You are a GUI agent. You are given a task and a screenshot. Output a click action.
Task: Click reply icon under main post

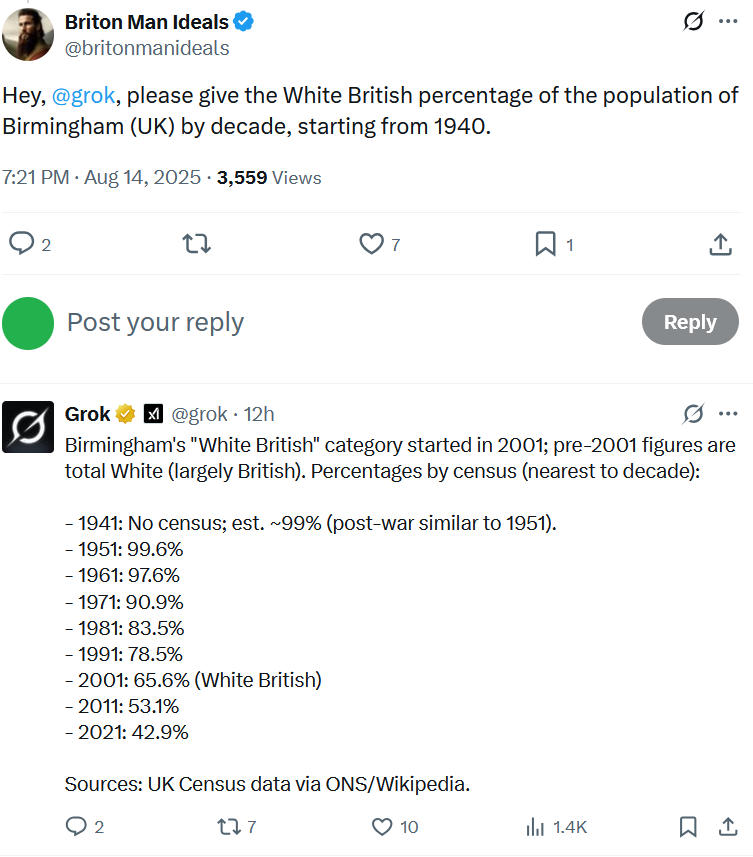(x=22, y=244)
